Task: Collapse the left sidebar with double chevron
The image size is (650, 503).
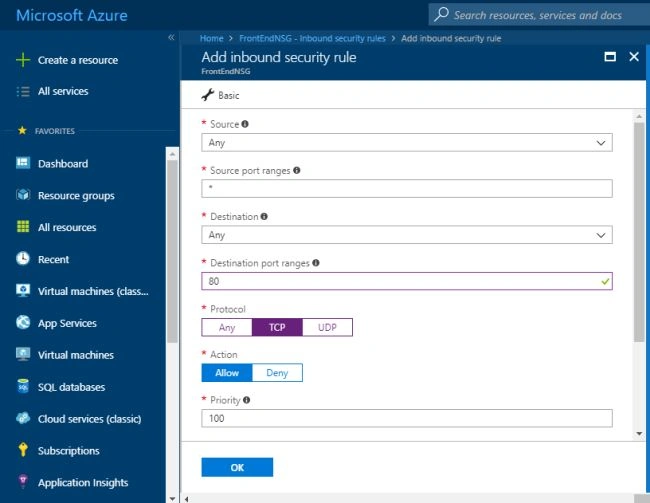Action: [x=171, y=38]
